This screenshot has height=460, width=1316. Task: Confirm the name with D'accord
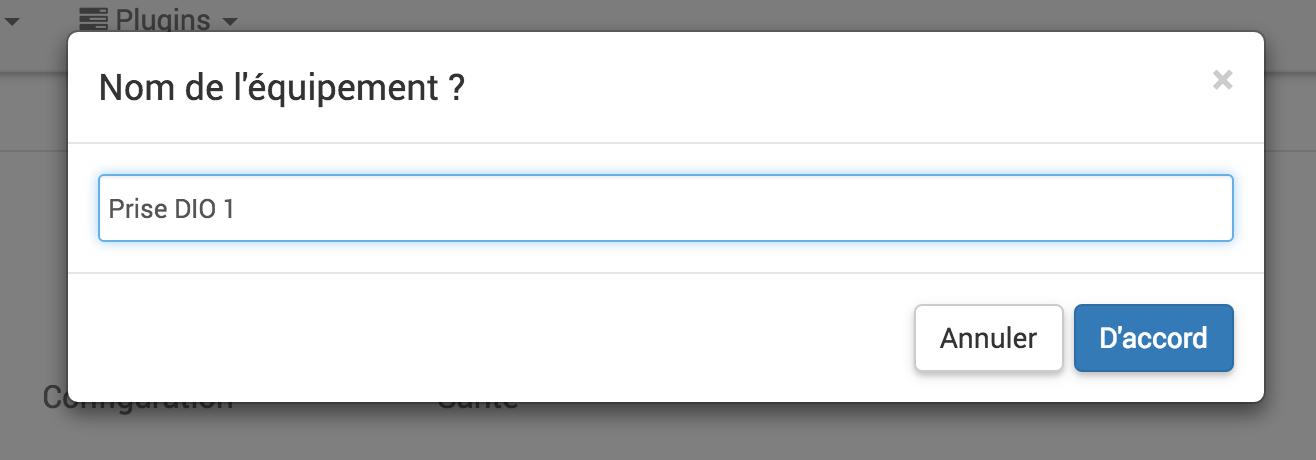point(1153,338)
